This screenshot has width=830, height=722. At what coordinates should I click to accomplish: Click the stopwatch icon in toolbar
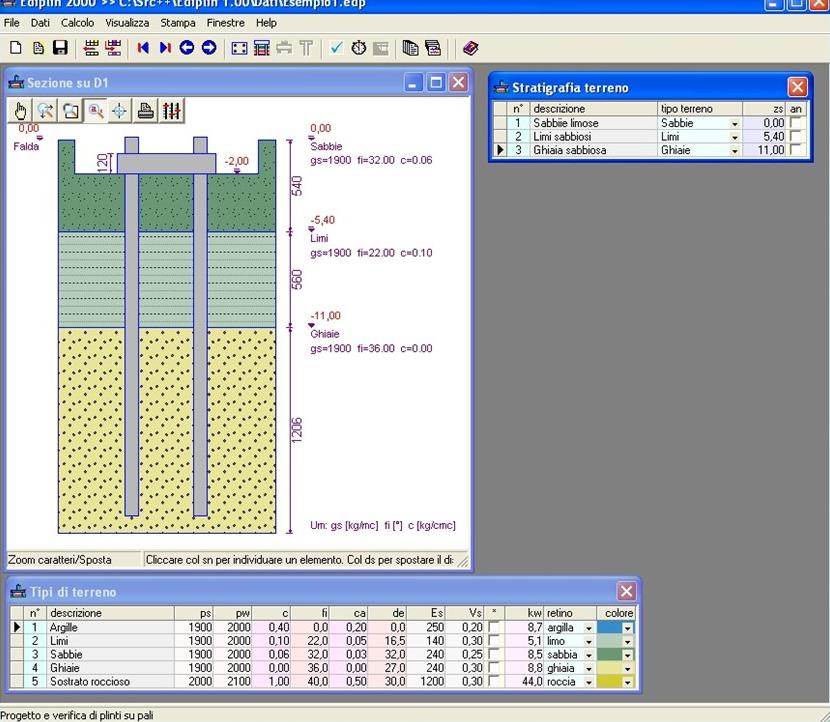tap(358, 48)
